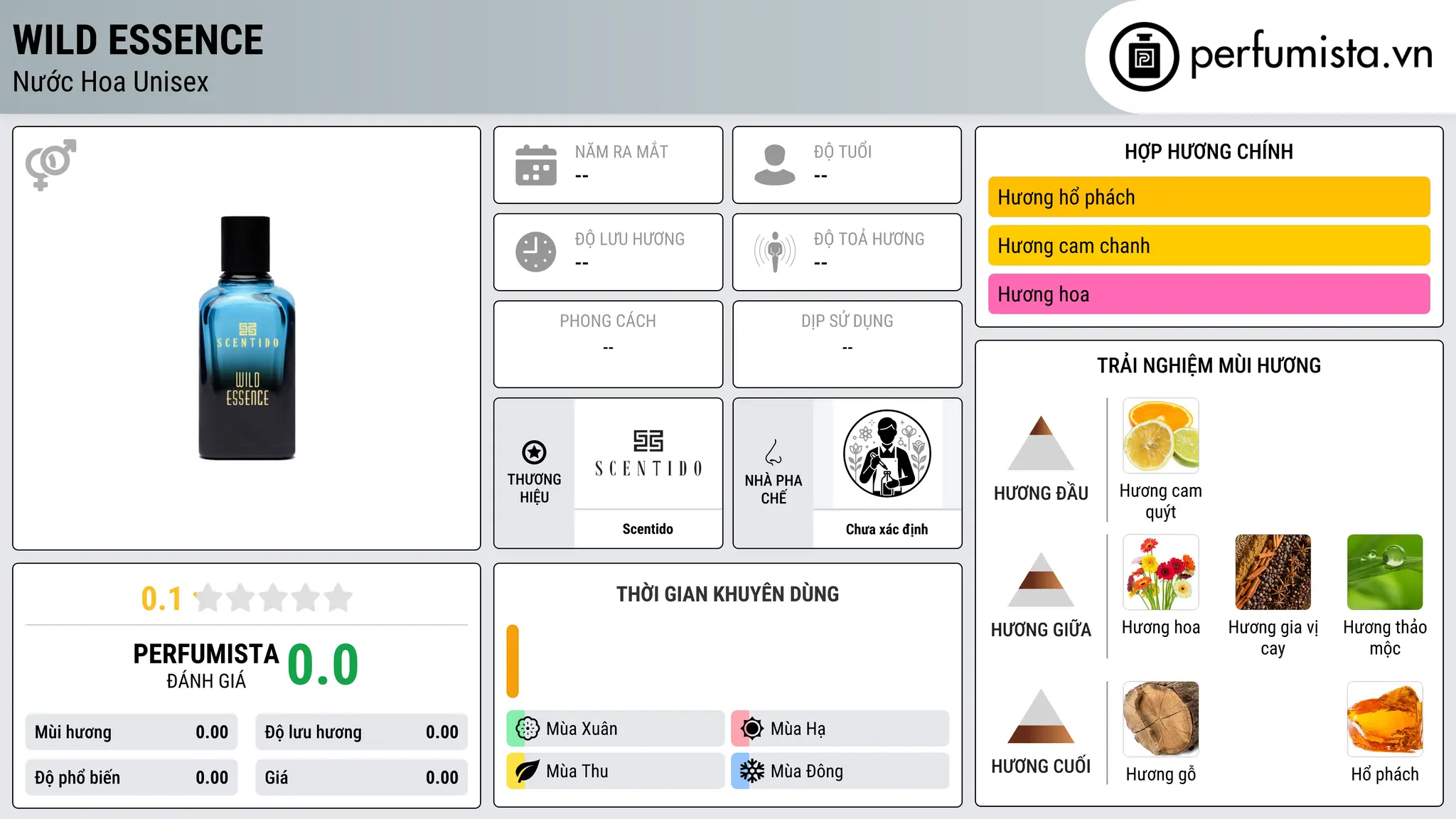Click the Hương gỗ note label

pos(1161,774)
